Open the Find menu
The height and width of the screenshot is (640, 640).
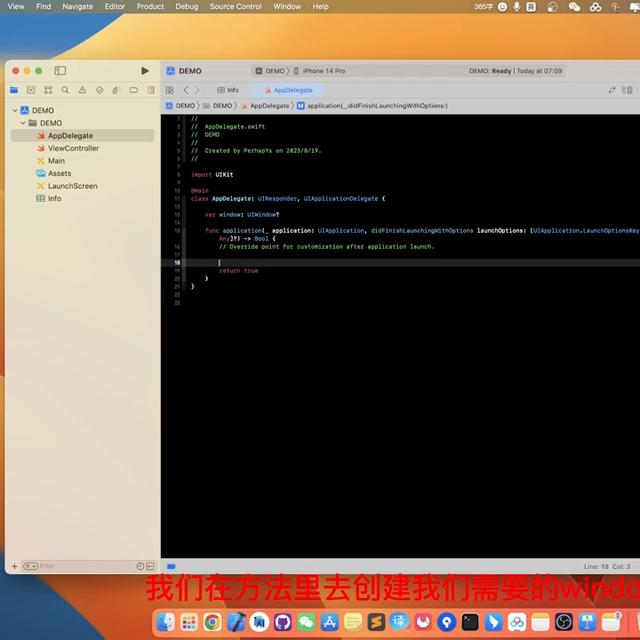pyautogui.click(x=43, y=7)
